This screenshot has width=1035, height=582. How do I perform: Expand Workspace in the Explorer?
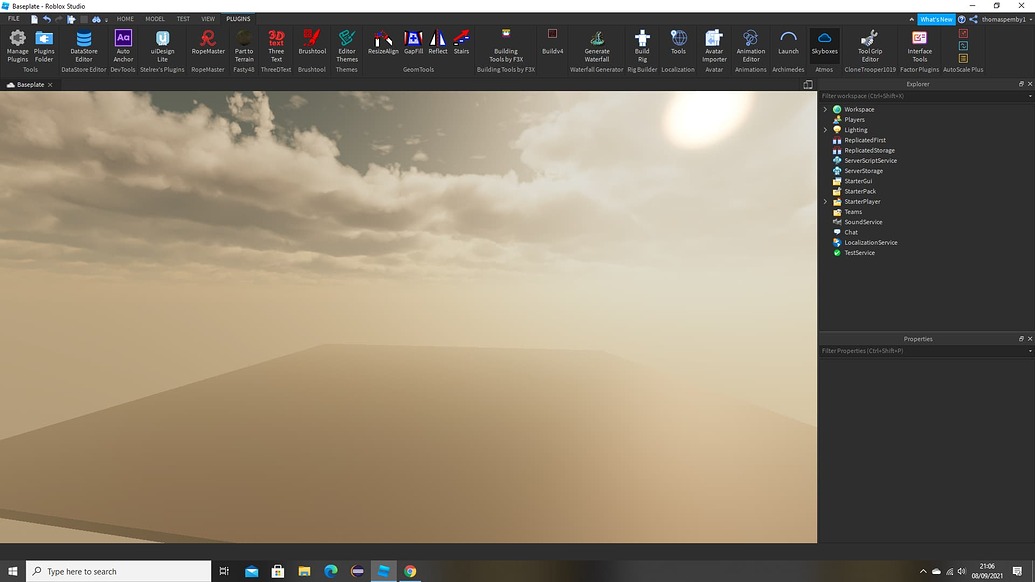click(825, 109)
